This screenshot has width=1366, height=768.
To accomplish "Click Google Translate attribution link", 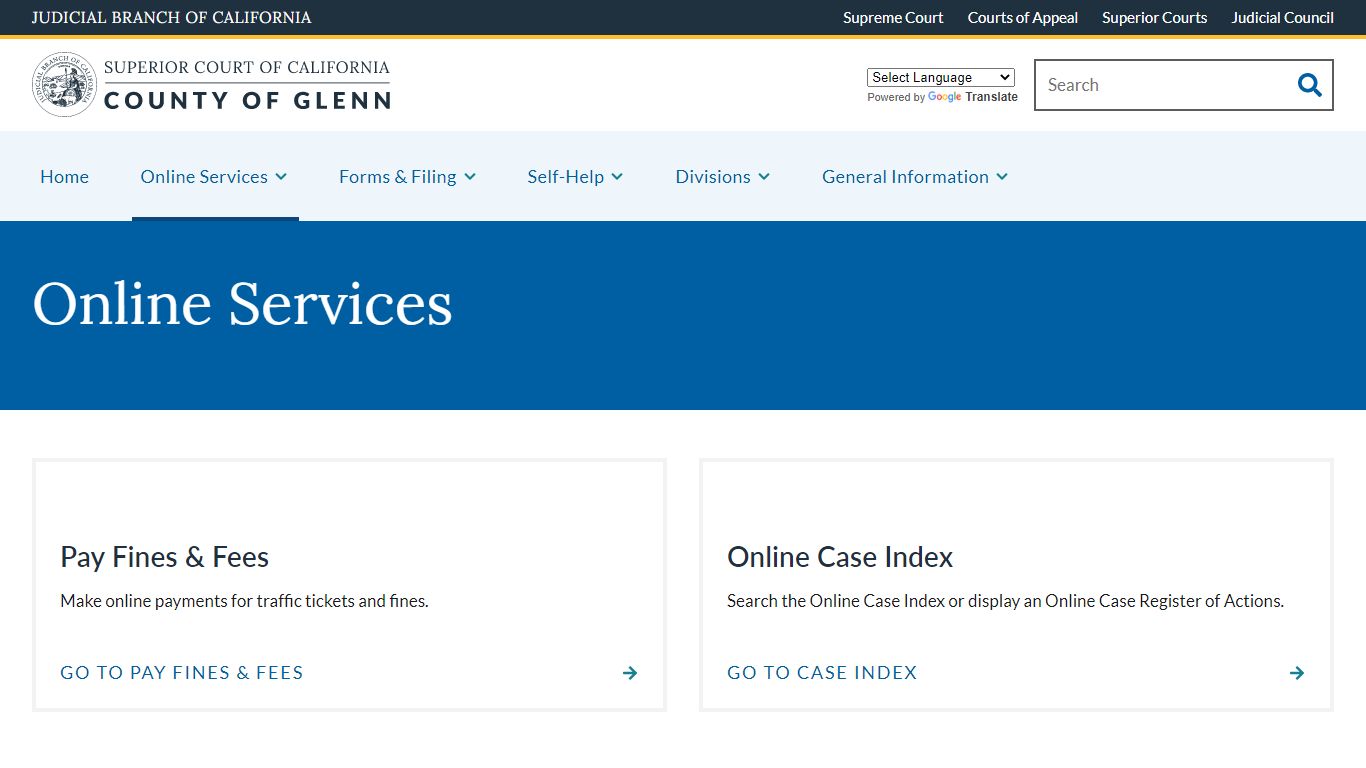I will [x=972, y=97].
